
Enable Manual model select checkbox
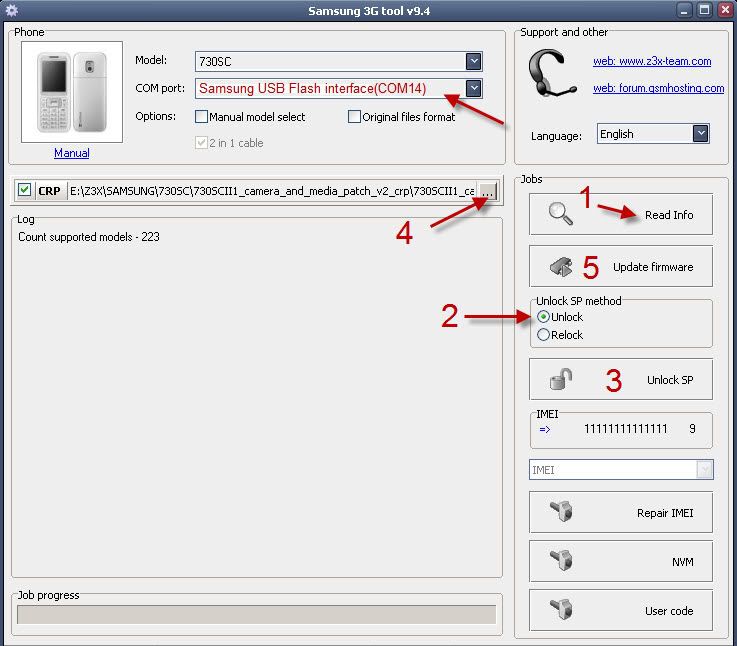(x=201, y=117)
